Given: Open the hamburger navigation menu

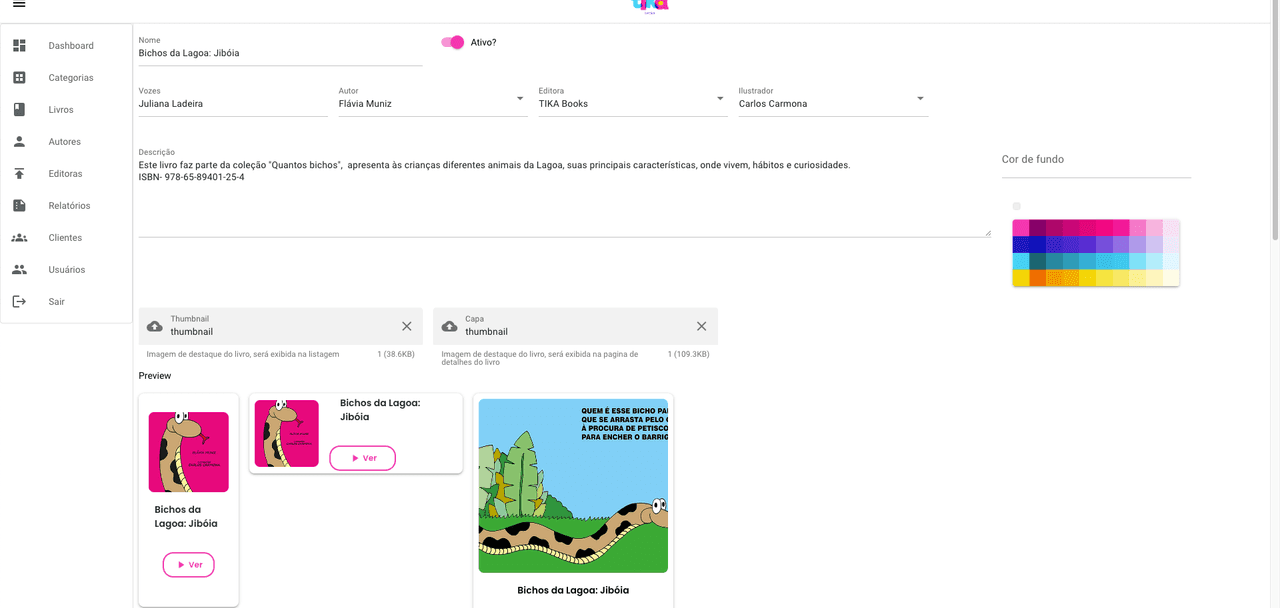Looking at the screenshot, I should point(19,5).
